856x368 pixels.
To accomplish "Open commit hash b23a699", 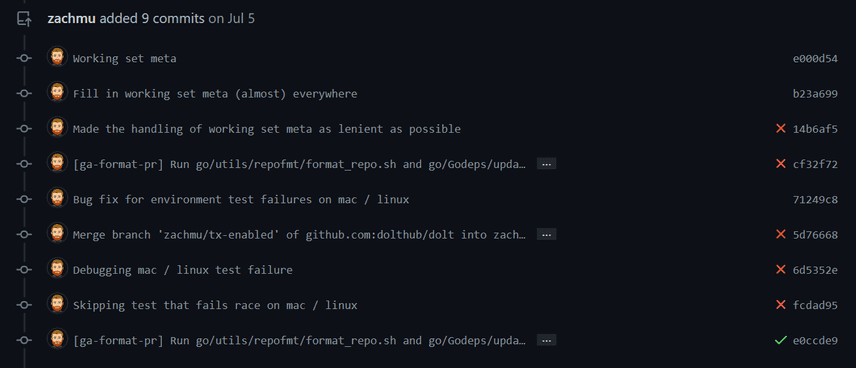I will coord(815,94).
